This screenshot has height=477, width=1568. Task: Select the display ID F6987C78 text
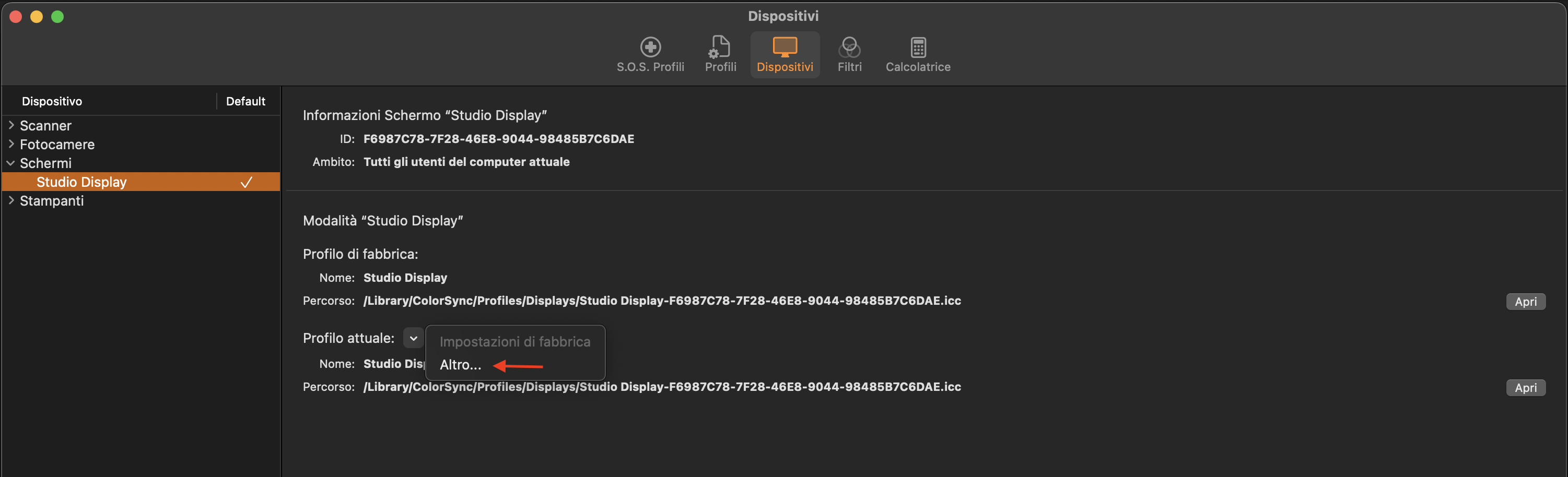click(498, 139)
